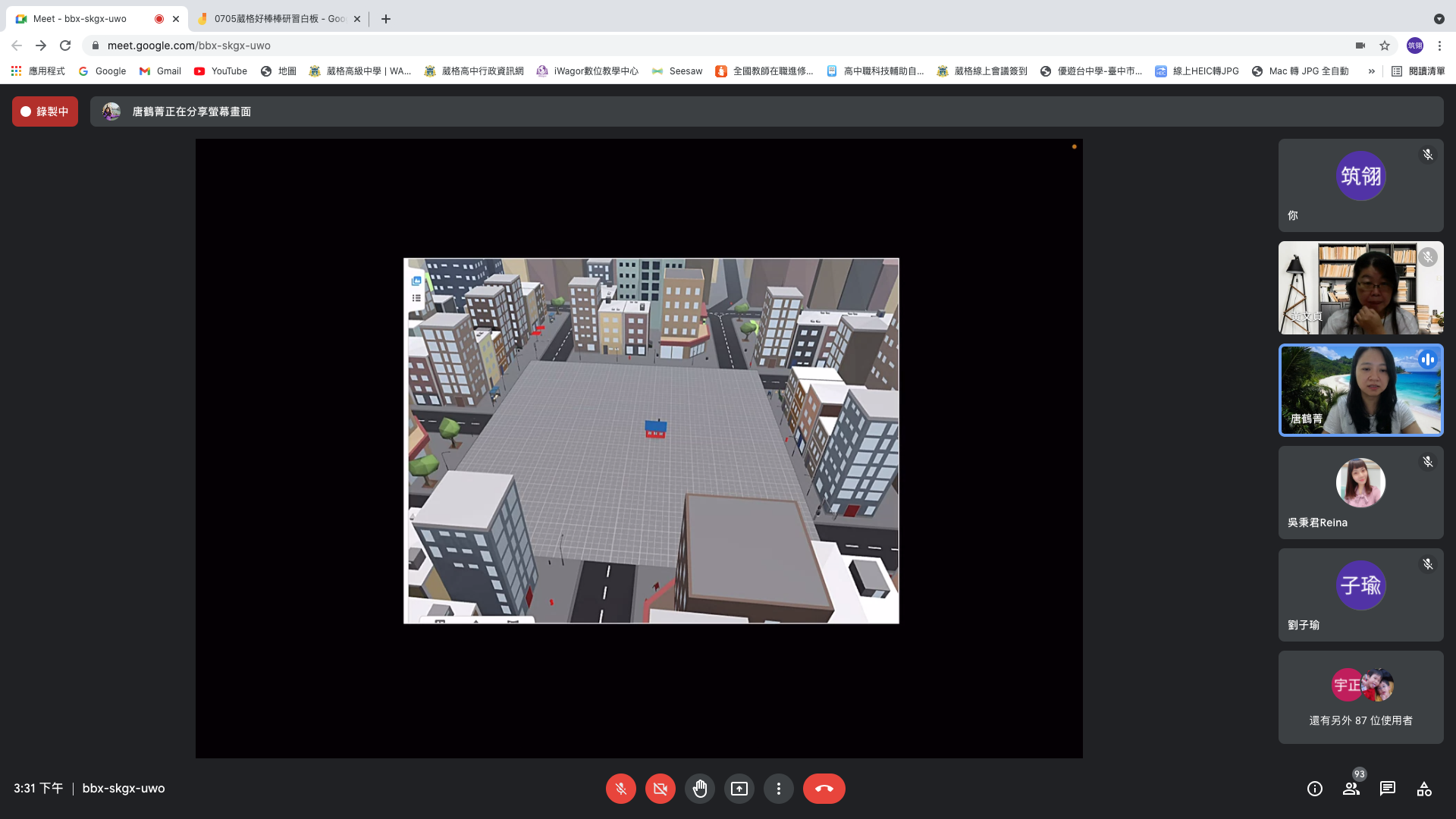1456x819 pixels.
Task: Open the YouTube bookmark
Action: (221, 71)
